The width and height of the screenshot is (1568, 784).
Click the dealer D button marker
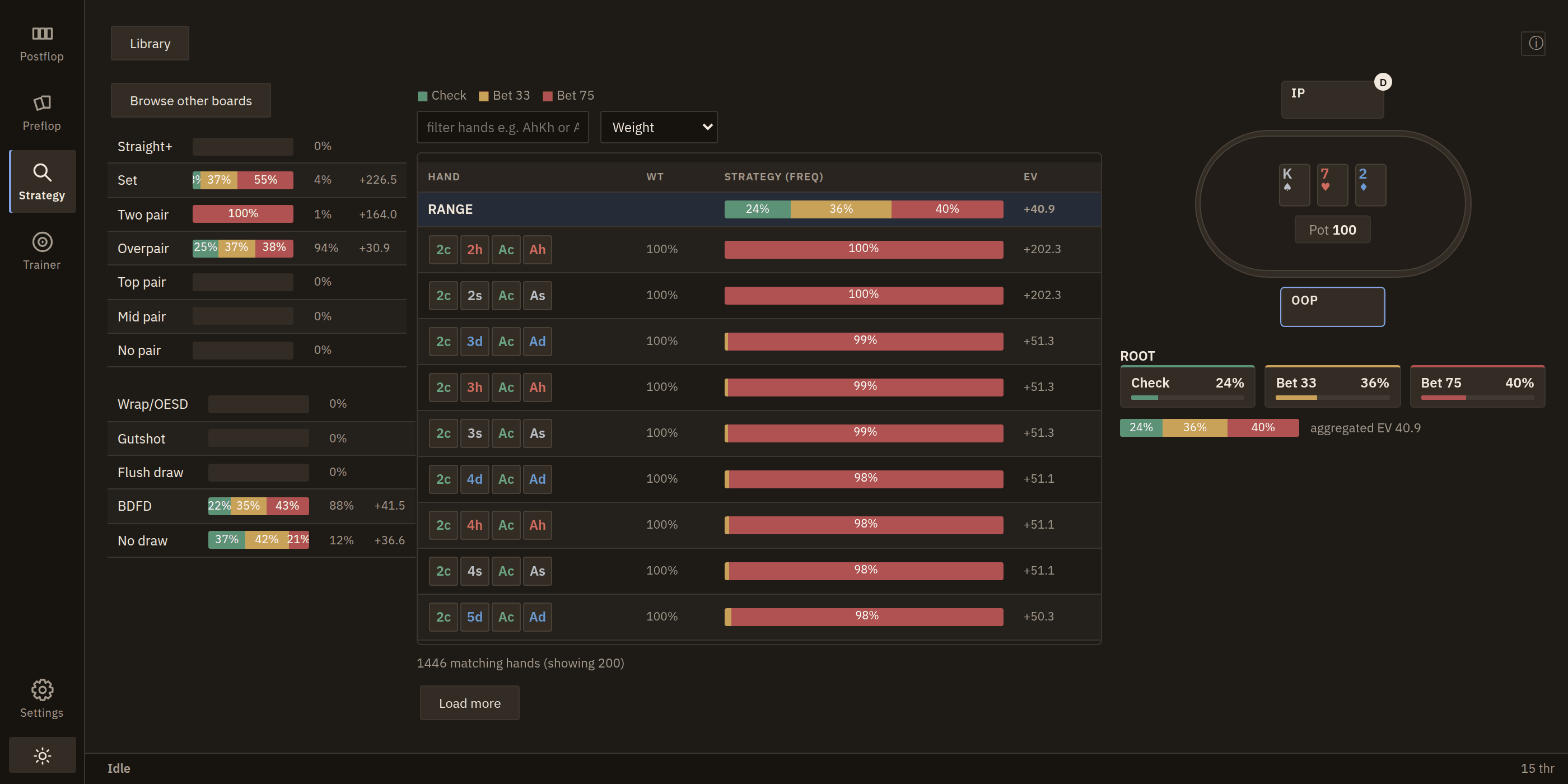click(x=1383, y=82)
